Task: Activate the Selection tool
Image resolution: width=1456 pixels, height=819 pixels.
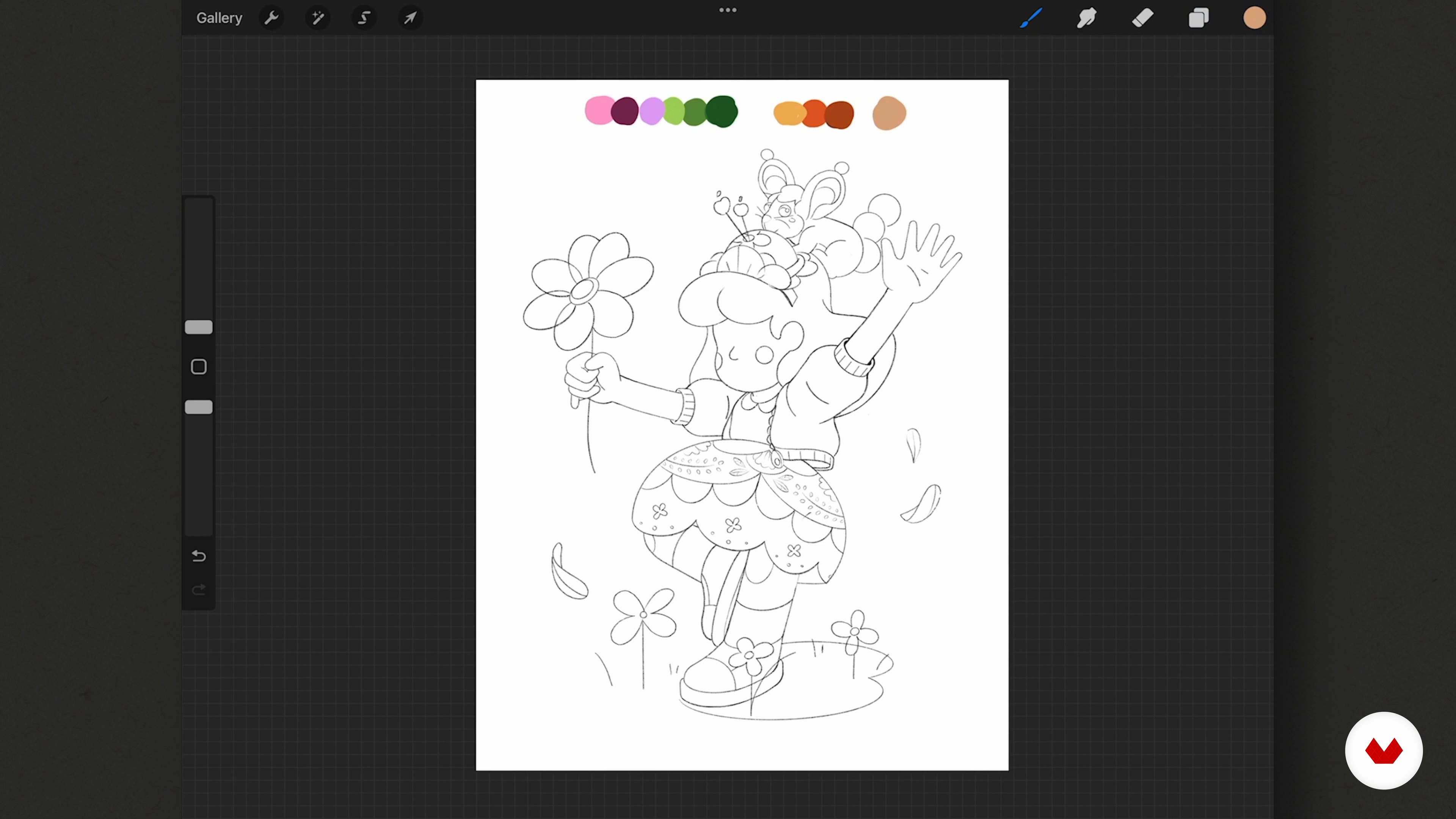Action: point(364,18)
